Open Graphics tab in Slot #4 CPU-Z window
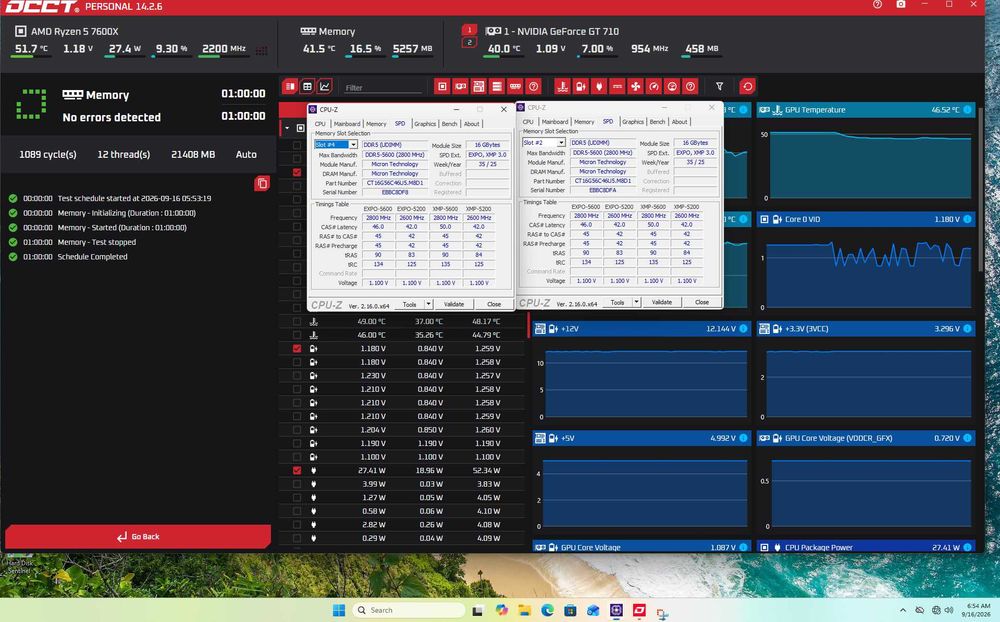 click(425, 124)
